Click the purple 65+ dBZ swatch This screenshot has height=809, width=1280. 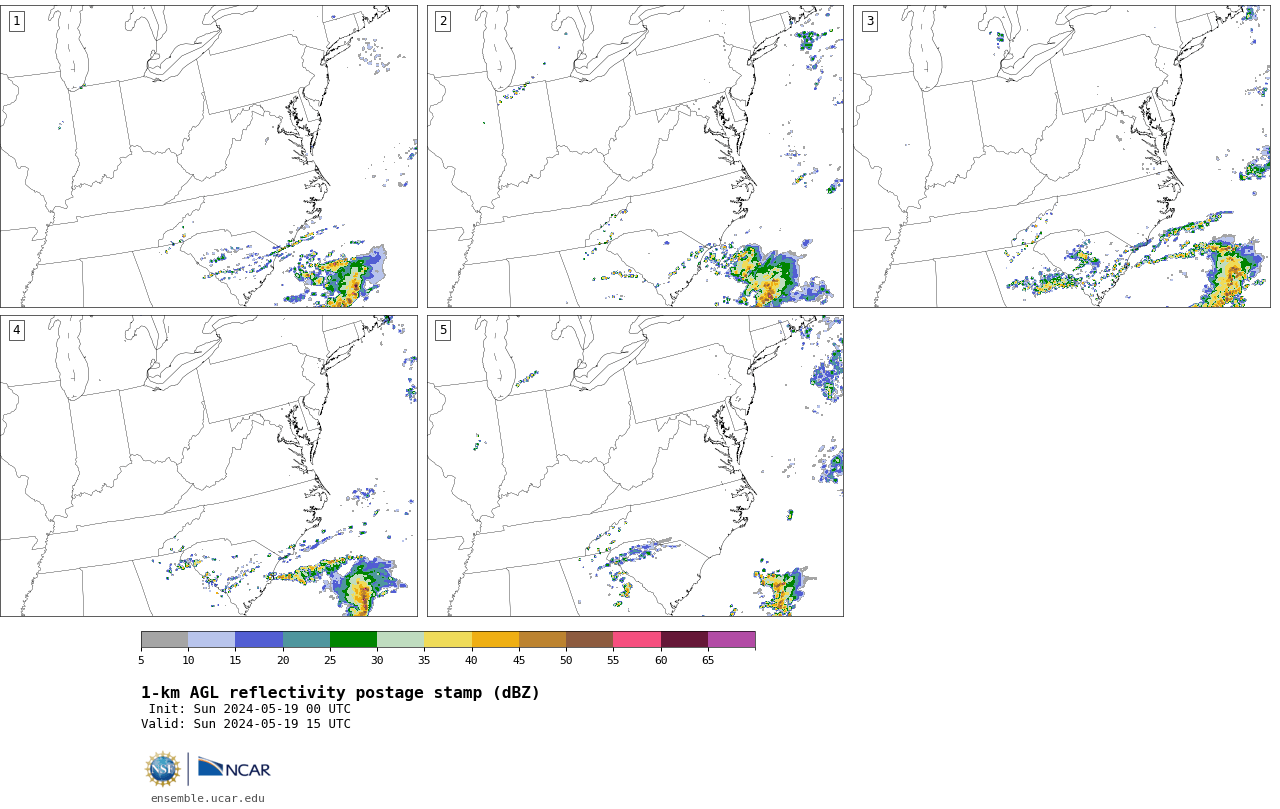(x=731, y=640)
